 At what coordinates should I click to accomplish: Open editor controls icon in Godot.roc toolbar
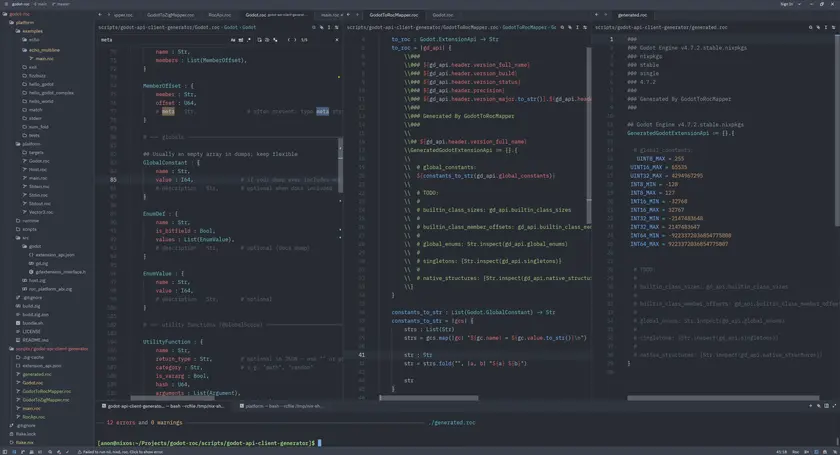(x=336, y=27)
